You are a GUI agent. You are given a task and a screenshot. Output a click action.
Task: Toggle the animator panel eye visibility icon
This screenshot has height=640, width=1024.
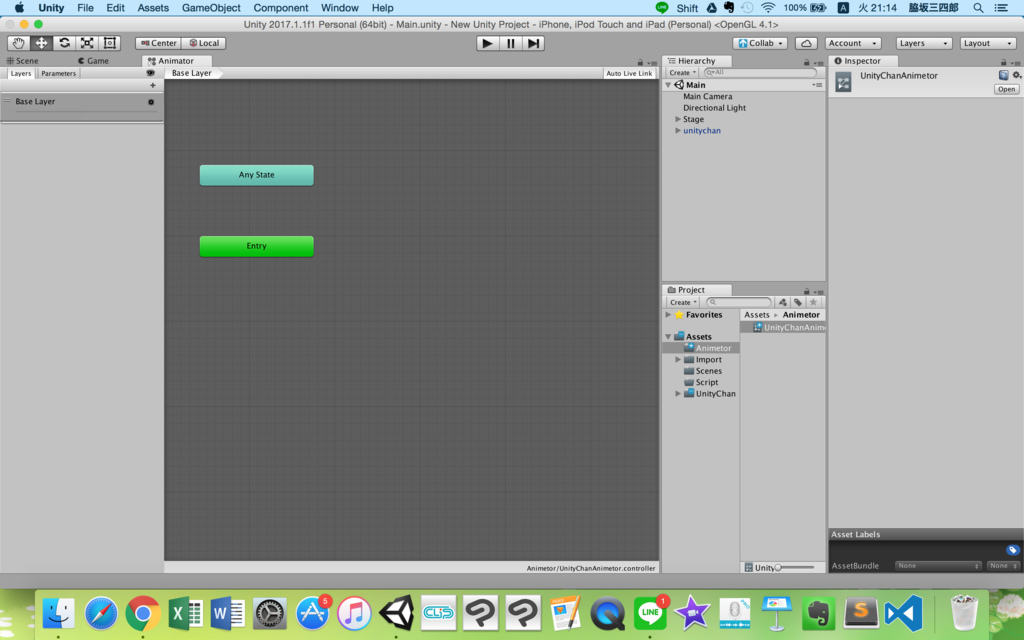click(151, 73)
